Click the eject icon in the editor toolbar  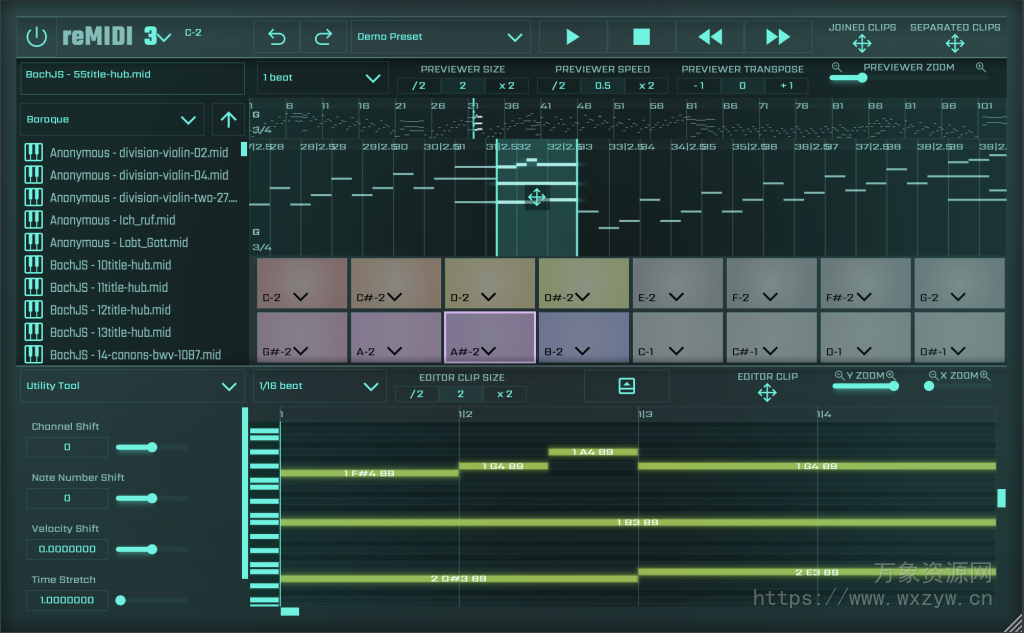tap(627, 385)
